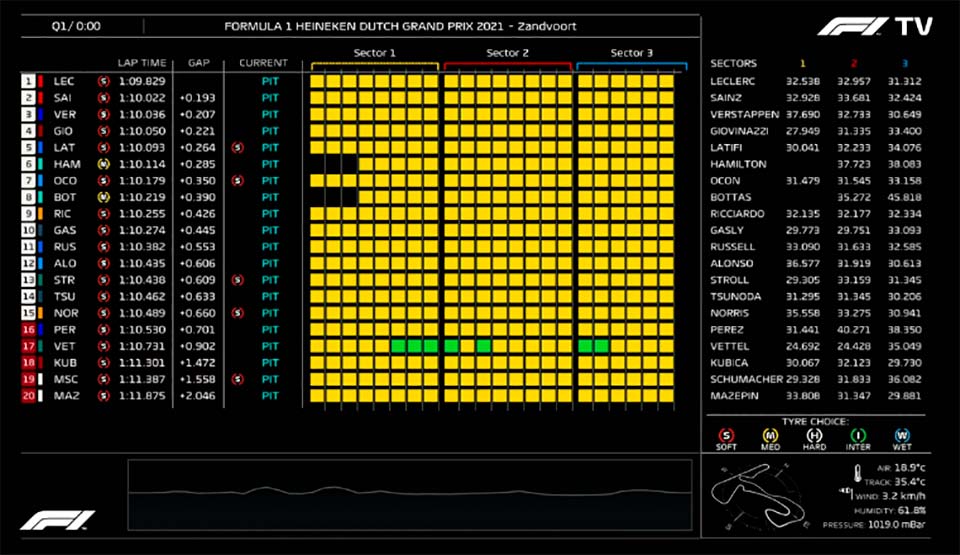Click position 1 box for LEC
The width and height of the screenshot is (960, 555).
(x=28, y=81)
